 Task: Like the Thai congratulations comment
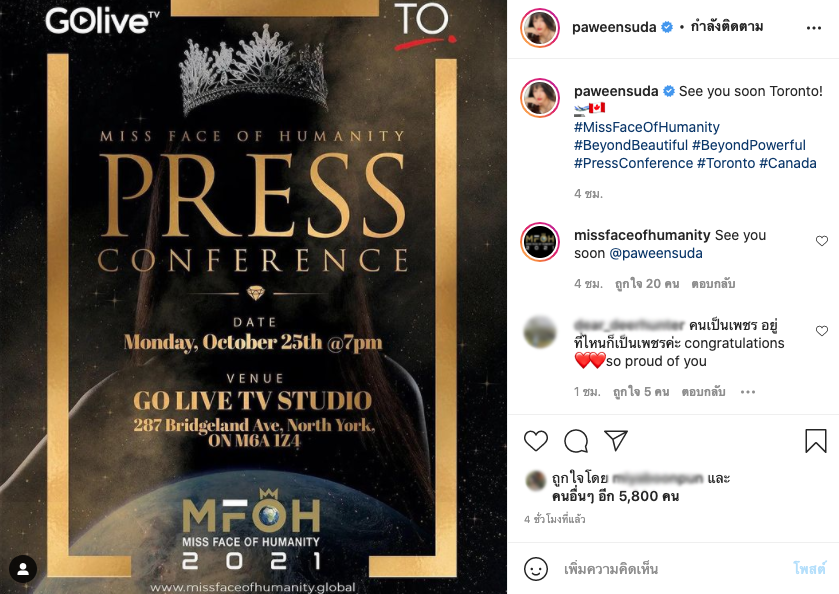[x=822, y=331]
